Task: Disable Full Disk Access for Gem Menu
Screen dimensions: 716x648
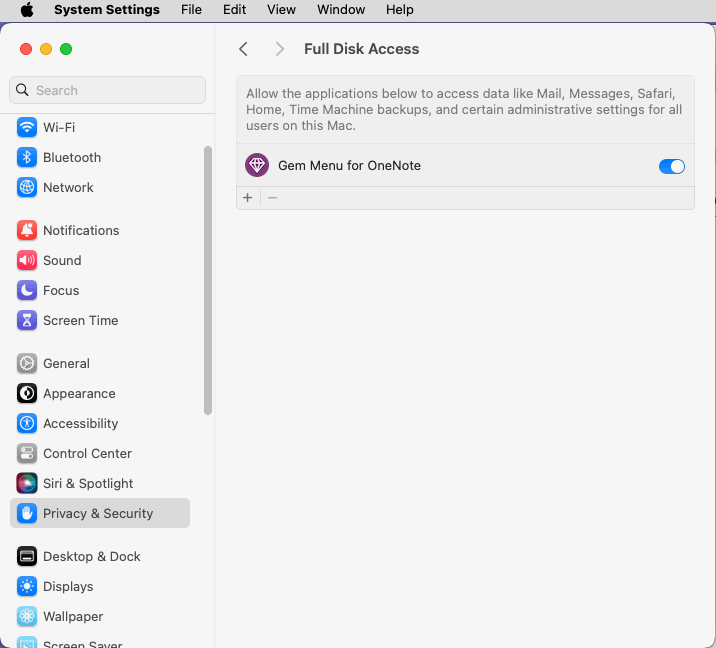Action: pyautogui.click(x=672, y=166)
